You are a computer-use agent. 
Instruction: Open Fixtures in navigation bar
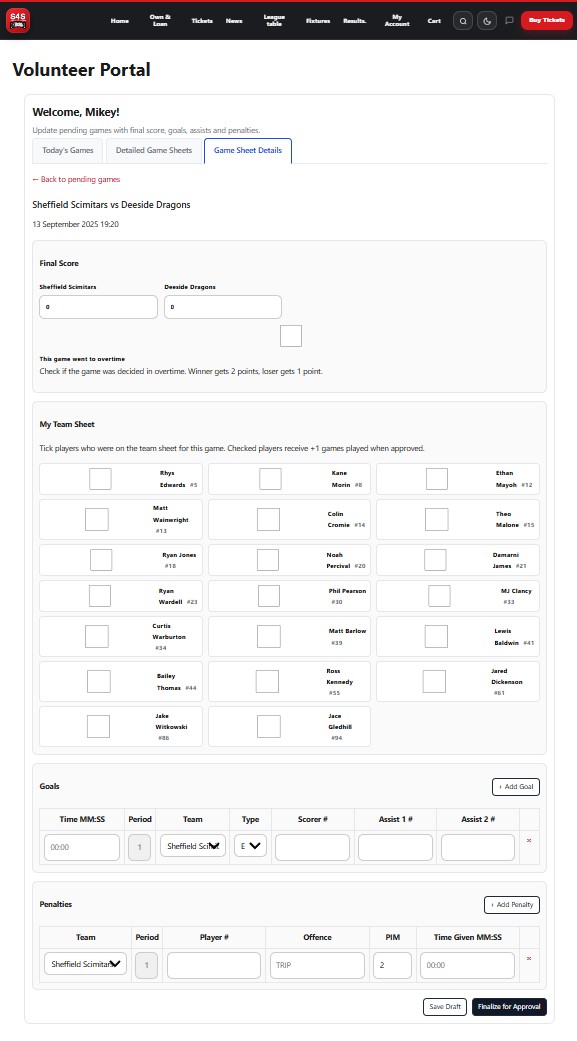pyautogui.click(x=318, y=21)
